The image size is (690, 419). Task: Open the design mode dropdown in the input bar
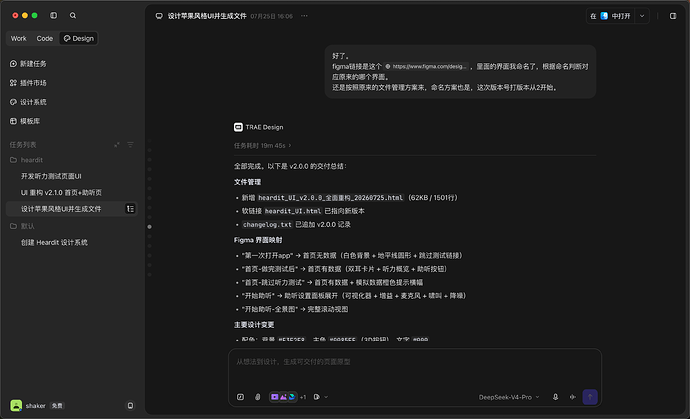click(321, 397)
